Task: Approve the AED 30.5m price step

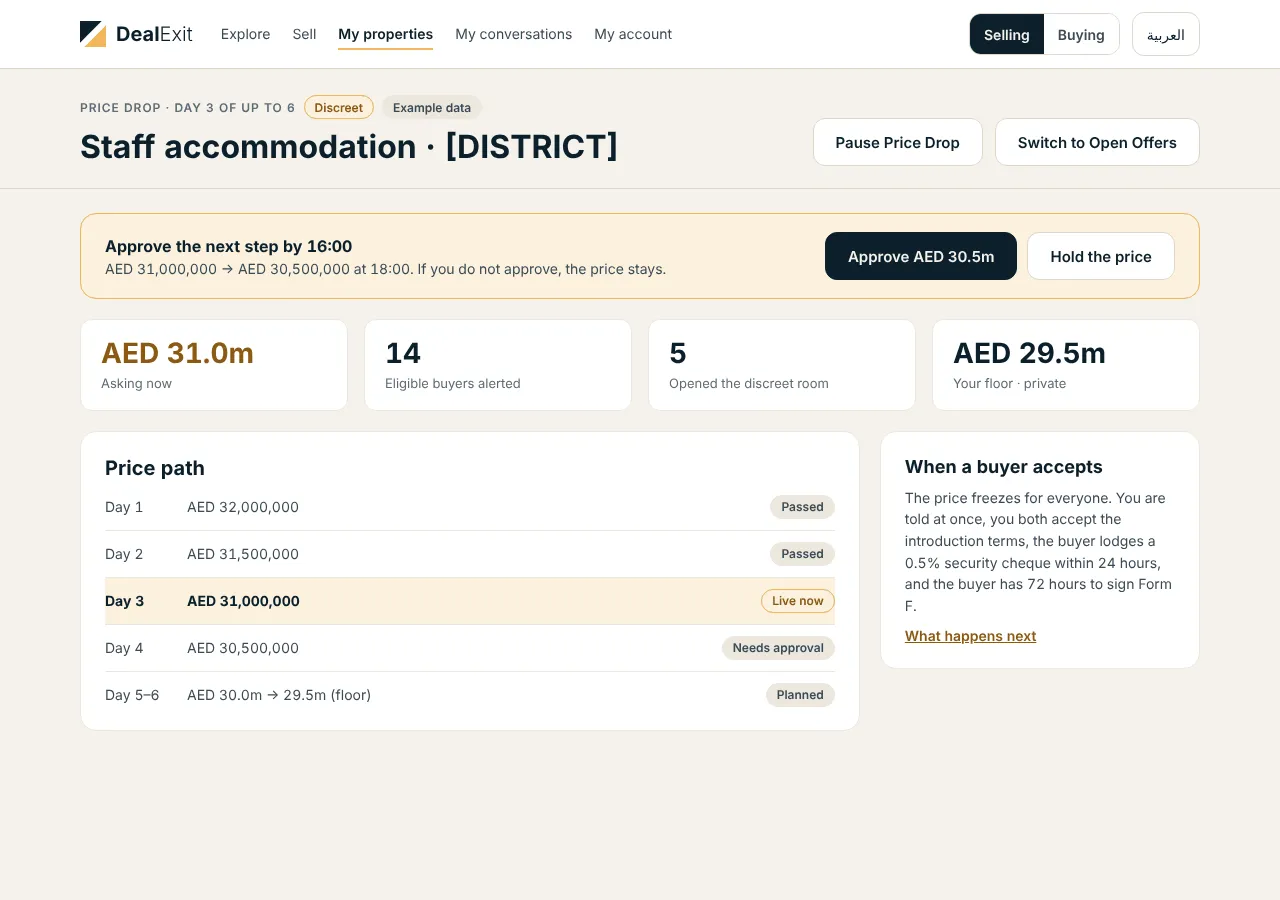Action: pos(920,256)
